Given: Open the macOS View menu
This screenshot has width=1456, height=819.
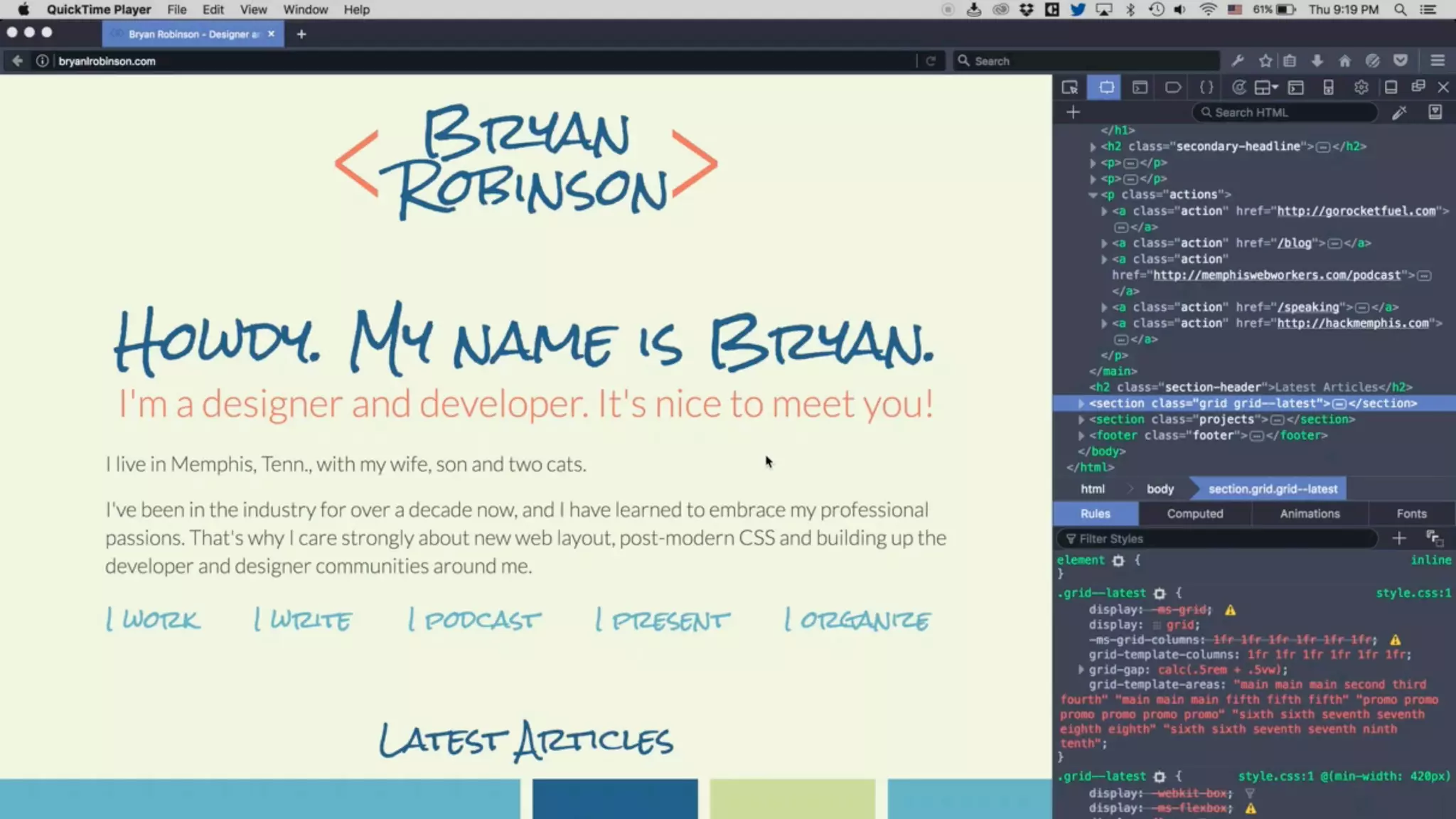Looking at the screenshot, I should click(253, 10).
